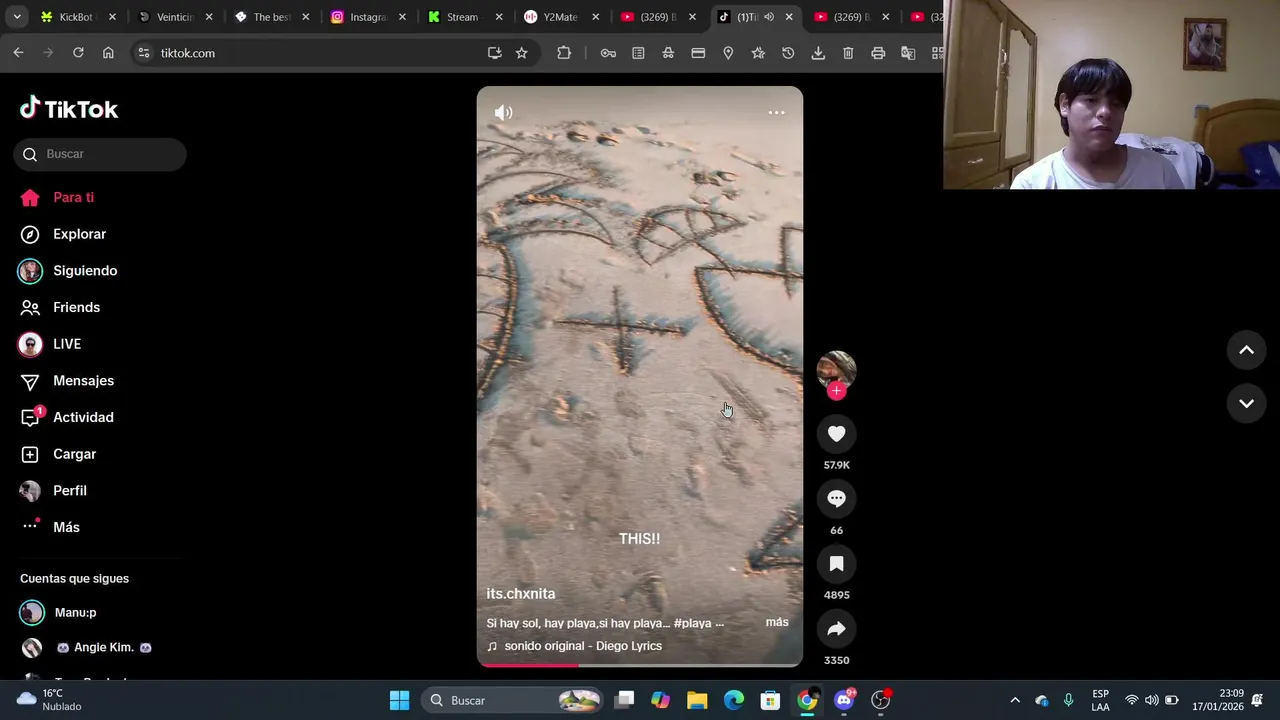Screen dimensions: 1280x720
Task: Open OBS Studio from the taskbar
Action: pos(880,700)
